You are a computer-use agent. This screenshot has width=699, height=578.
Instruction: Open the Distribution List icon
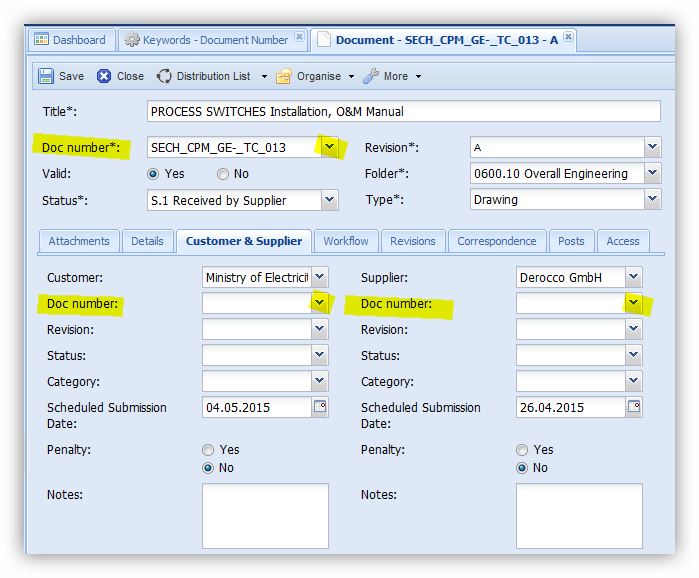click(x=165, y=76)
